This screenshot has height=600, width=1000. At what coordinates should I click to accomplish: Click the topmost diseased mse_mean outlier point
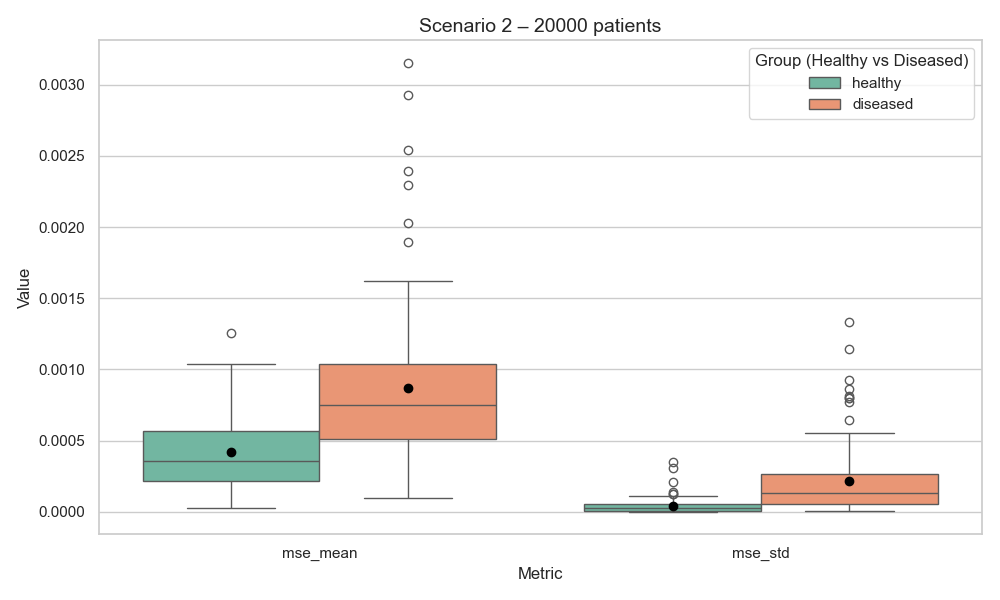(x=408, y=63)
